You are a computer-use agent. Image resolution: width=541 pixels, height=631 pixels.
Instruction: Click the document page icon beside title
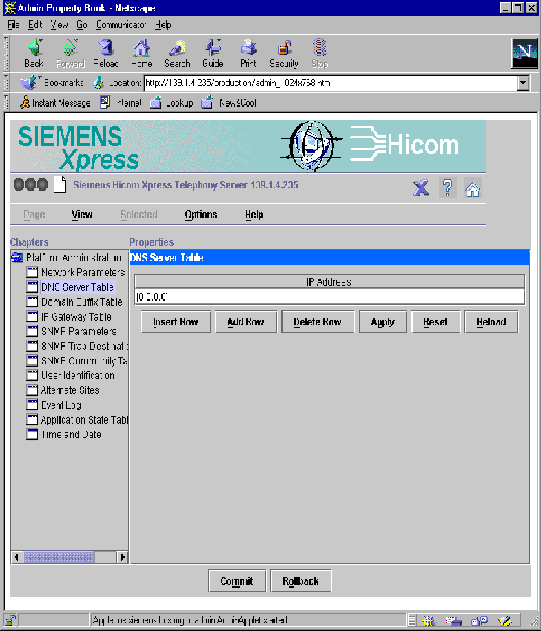point(60,185)
